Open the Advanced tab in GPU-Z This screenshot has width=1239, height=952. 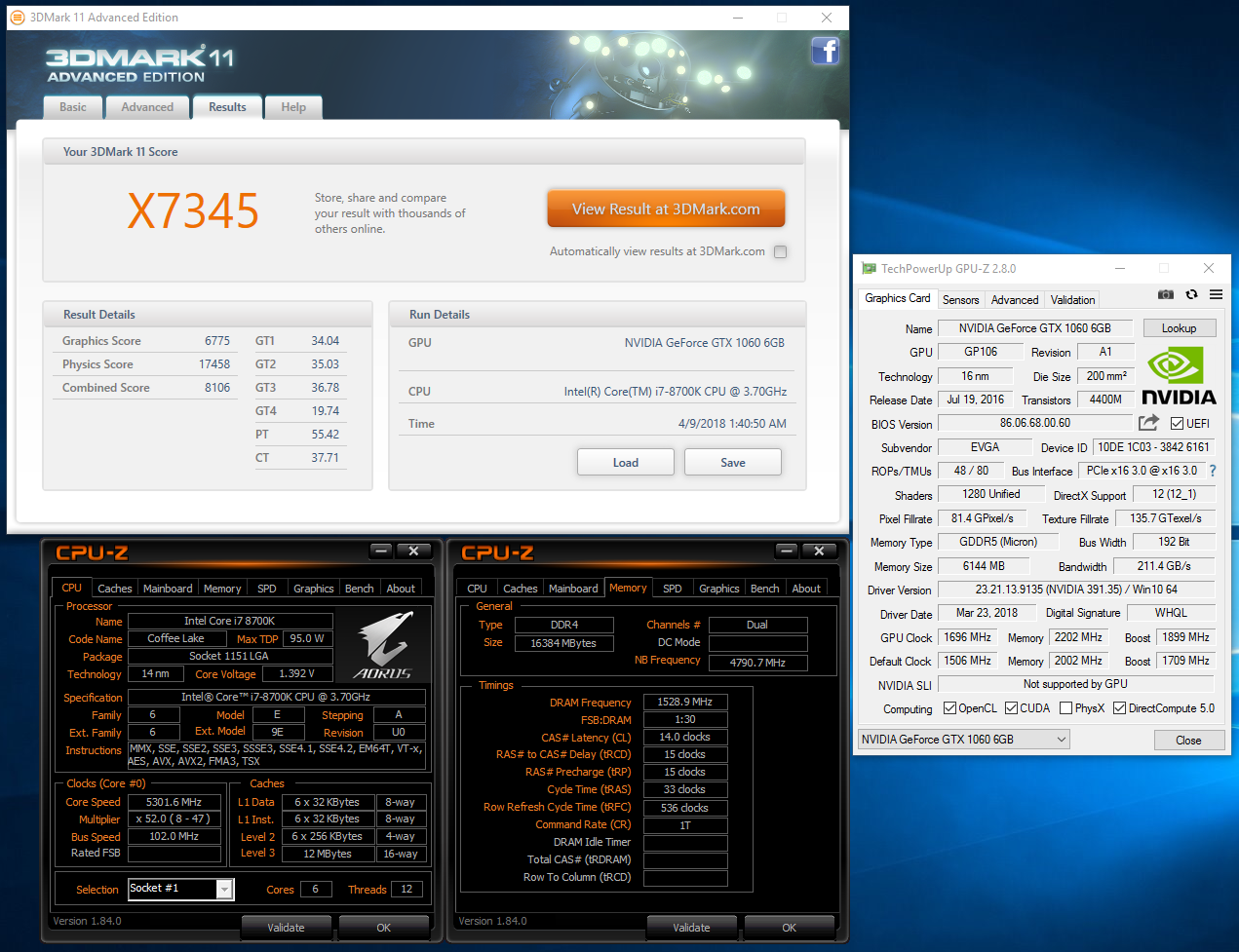pos(1015,300)
